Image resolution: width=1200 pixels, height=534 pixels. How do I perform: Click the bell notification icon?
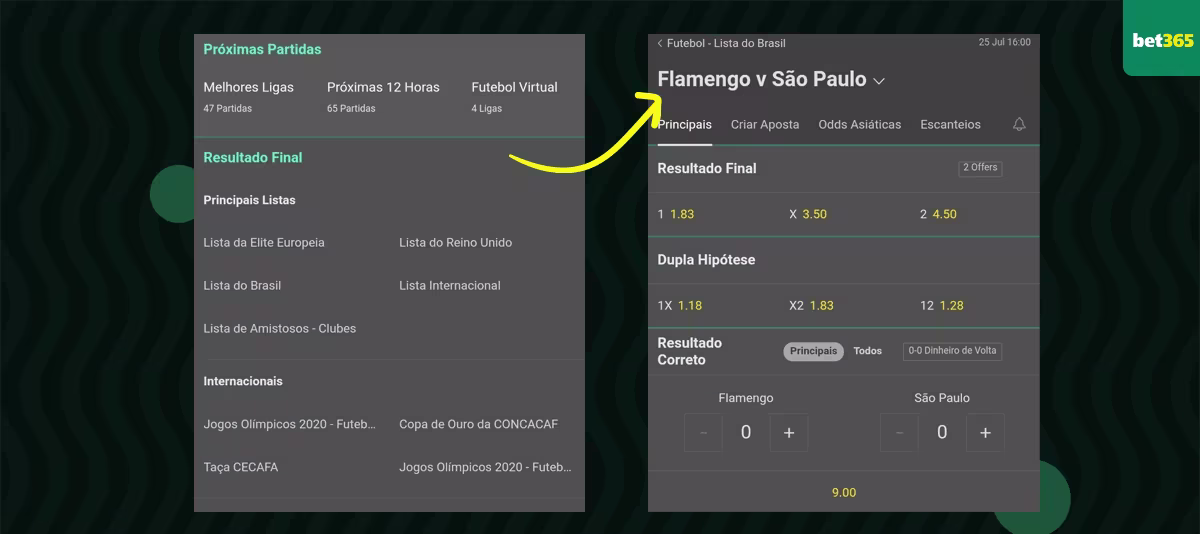pos(1019,125)
